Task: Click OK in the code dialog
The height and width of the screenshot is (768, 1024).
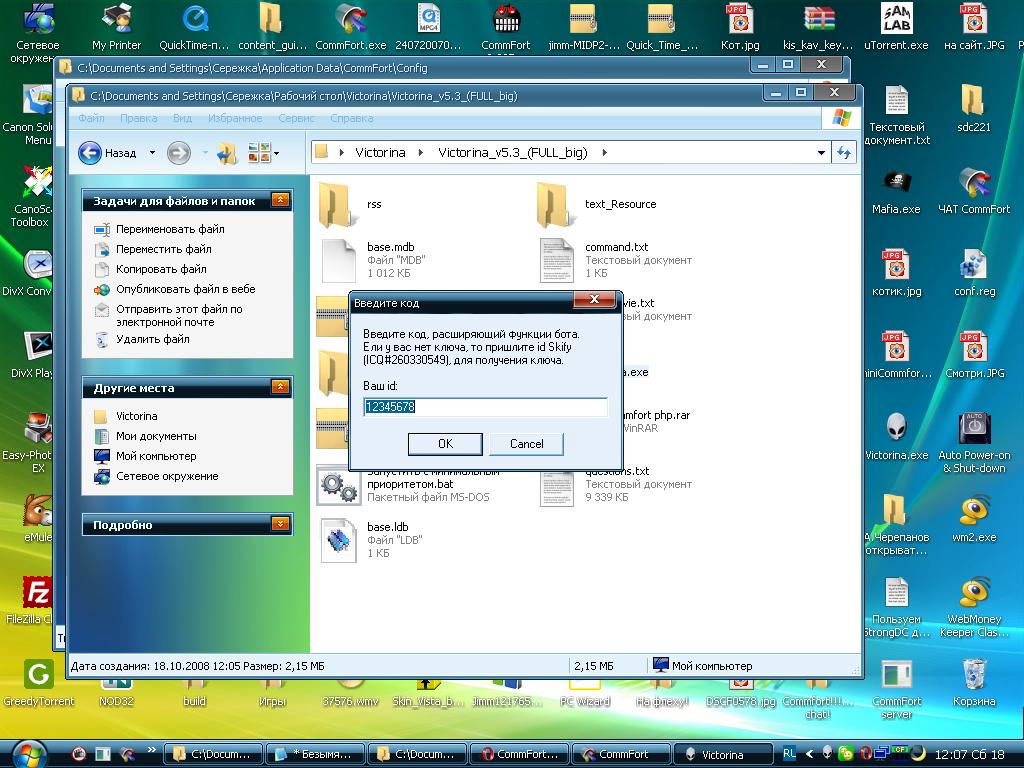Action: 445,444
